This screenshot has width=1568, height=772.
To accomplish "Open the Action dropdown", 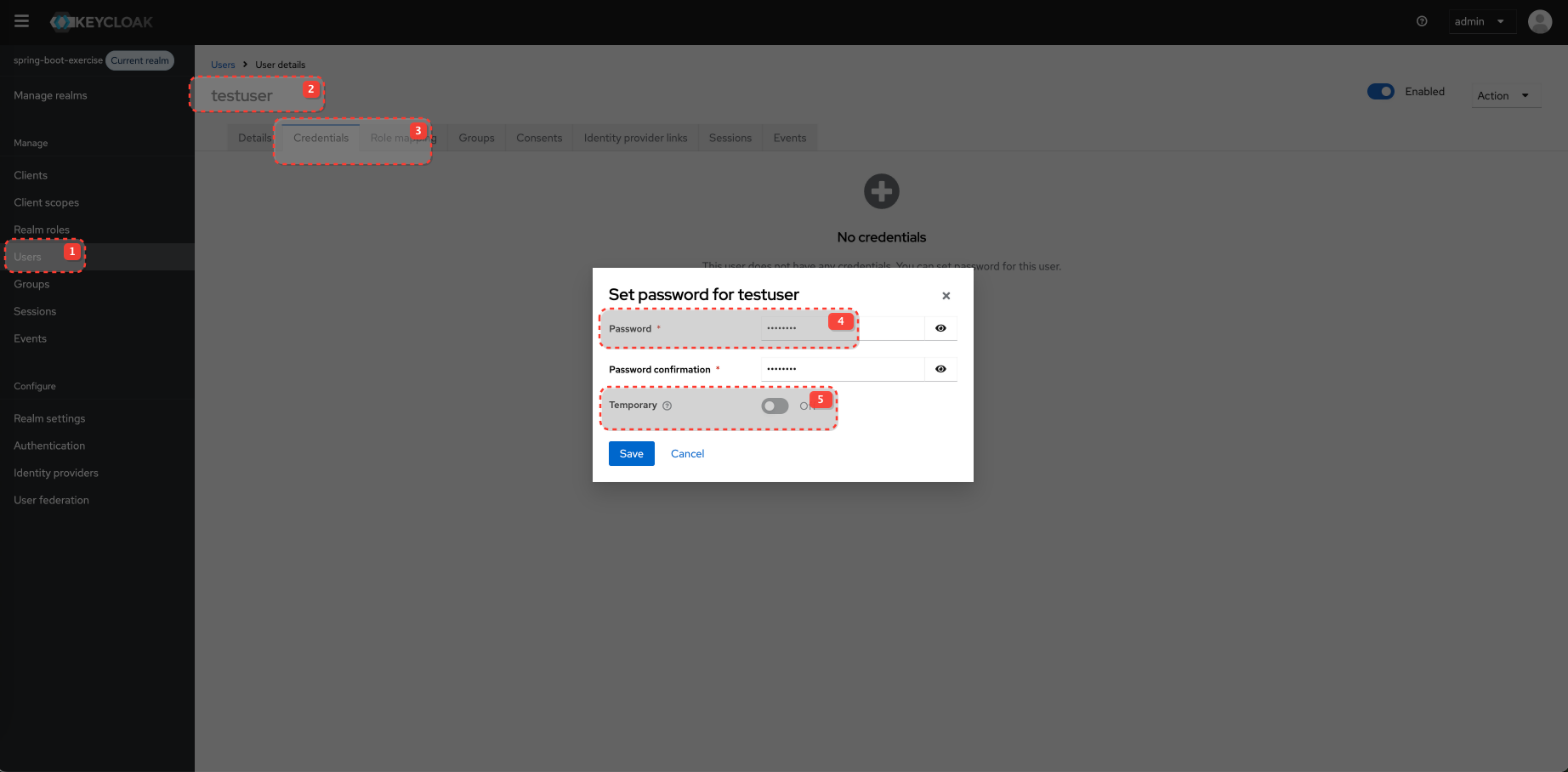I will point(1504,95).
